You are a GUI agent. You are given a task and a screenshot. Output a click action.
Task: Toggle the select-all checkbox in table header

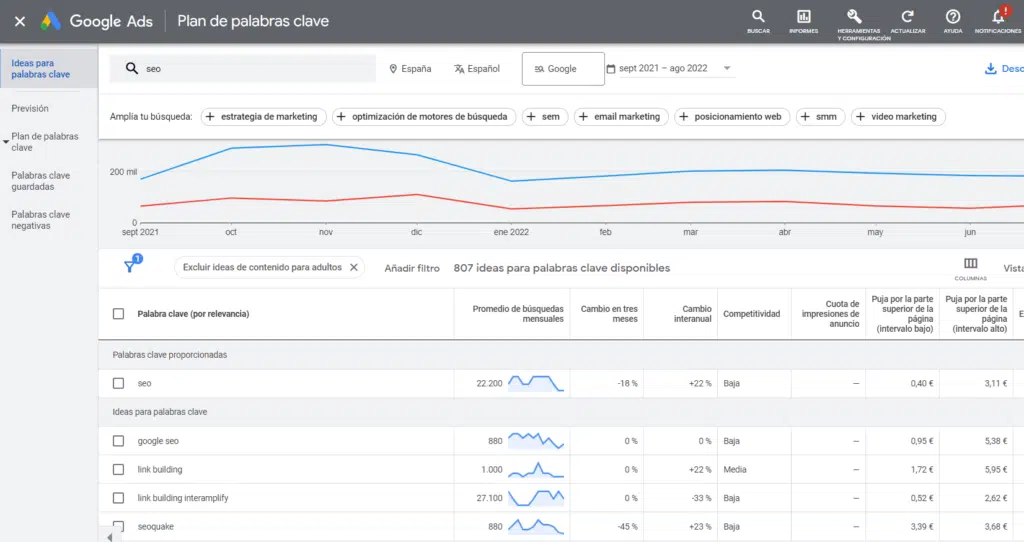(x=118, y=313)
